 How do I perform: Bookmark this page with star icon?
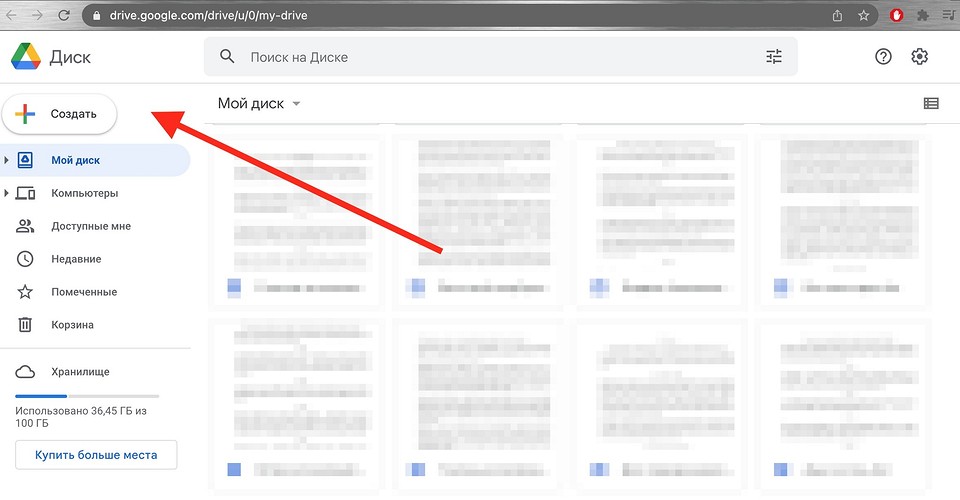tap(864, 16)
